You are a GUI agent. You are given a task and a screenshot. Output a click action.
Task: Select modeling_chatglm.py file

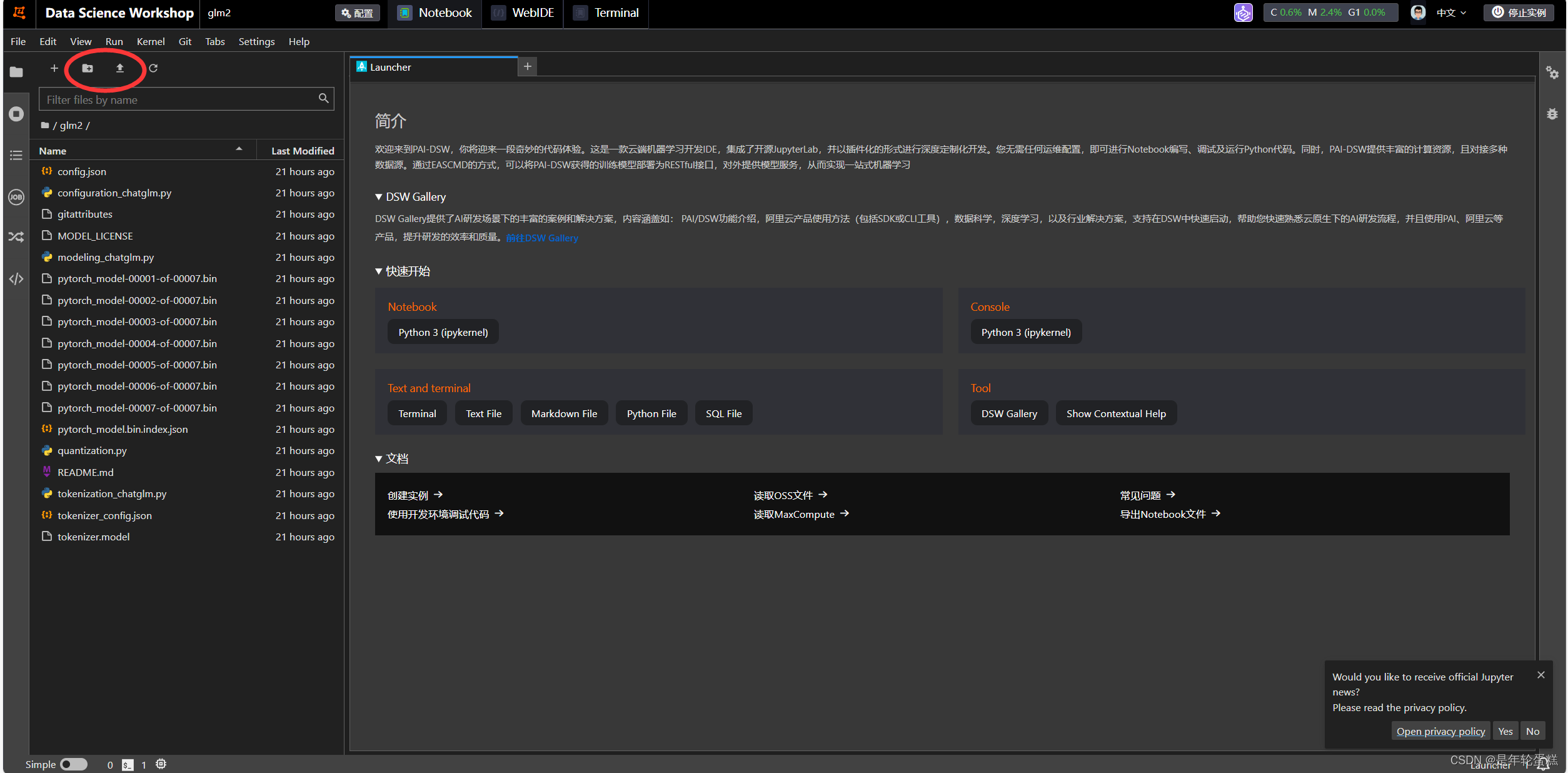tap(188, 257)
